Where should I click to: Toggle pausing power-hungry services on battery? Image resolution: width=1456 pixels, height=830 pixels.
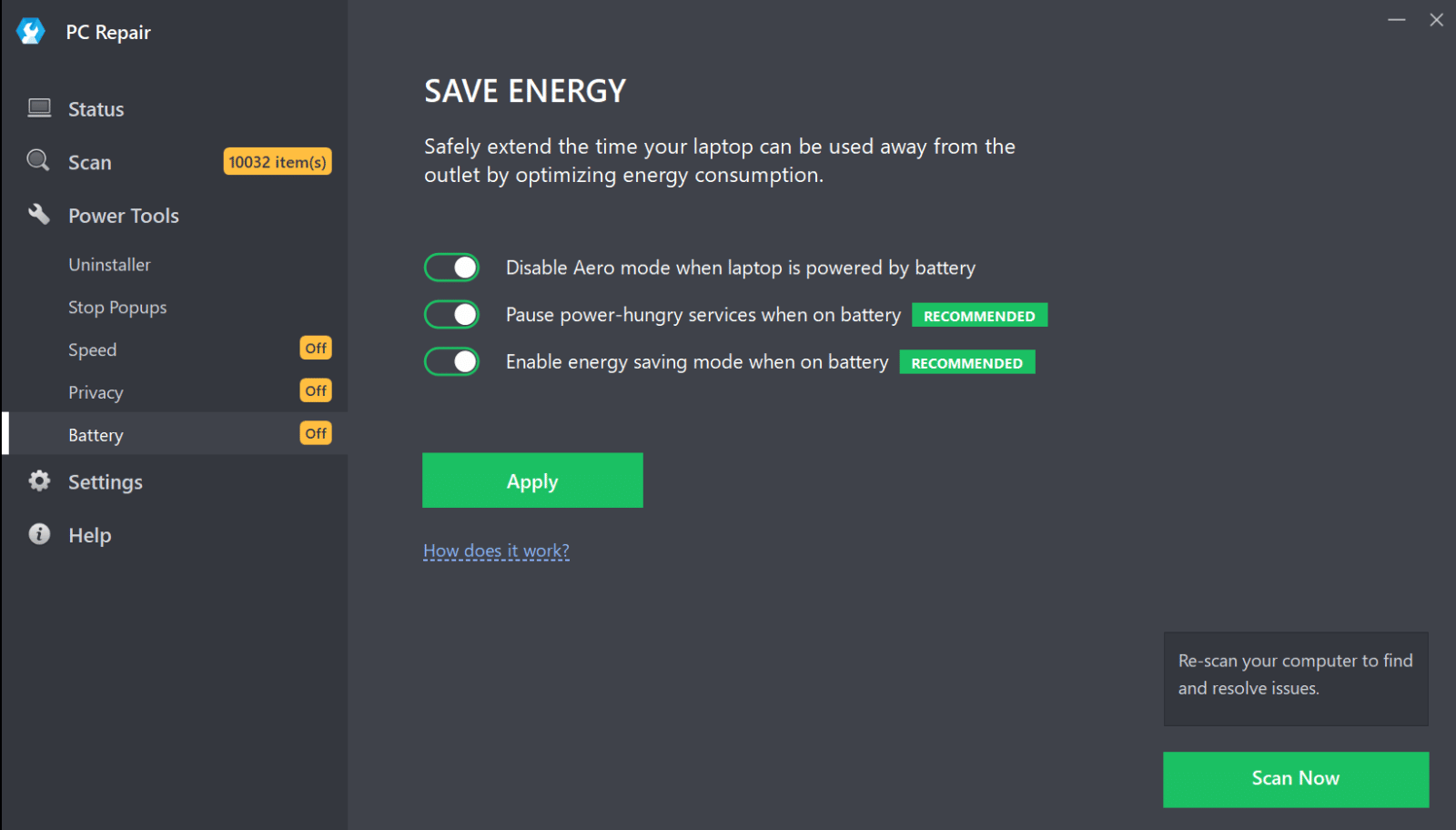tap(451, 314)
